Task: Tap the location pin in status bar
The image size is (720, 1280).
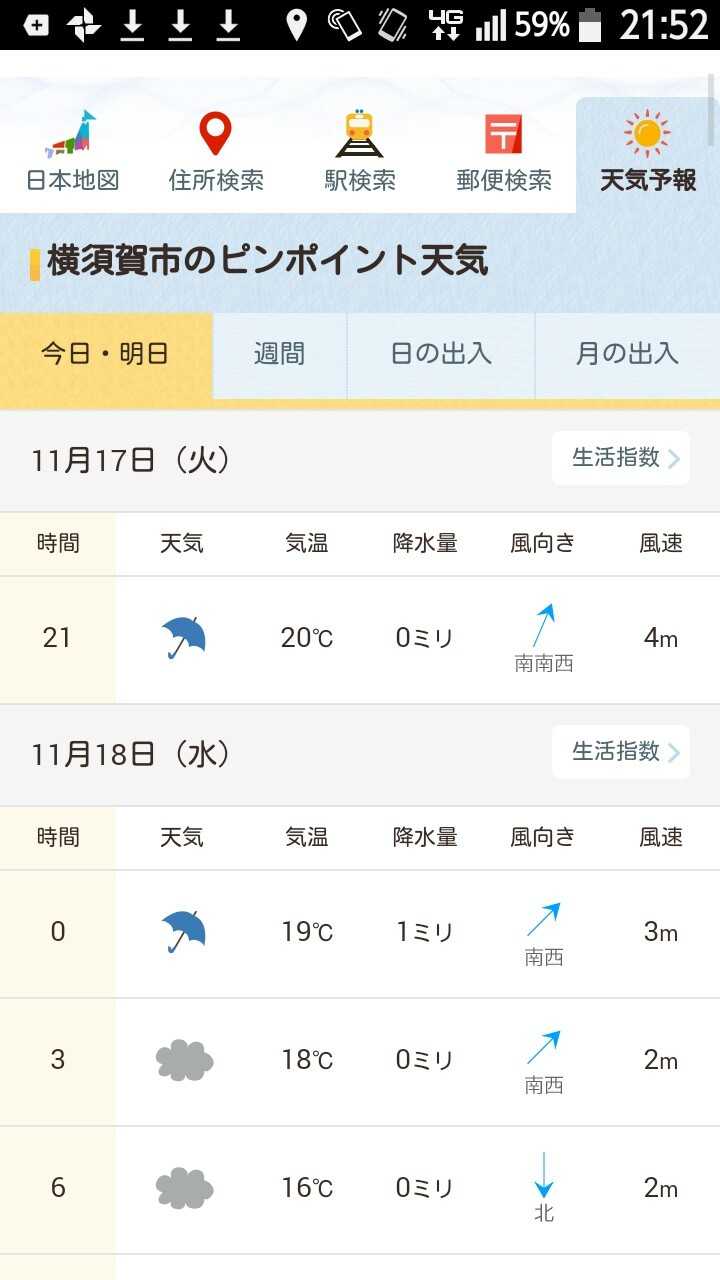Action: point(296,25)
